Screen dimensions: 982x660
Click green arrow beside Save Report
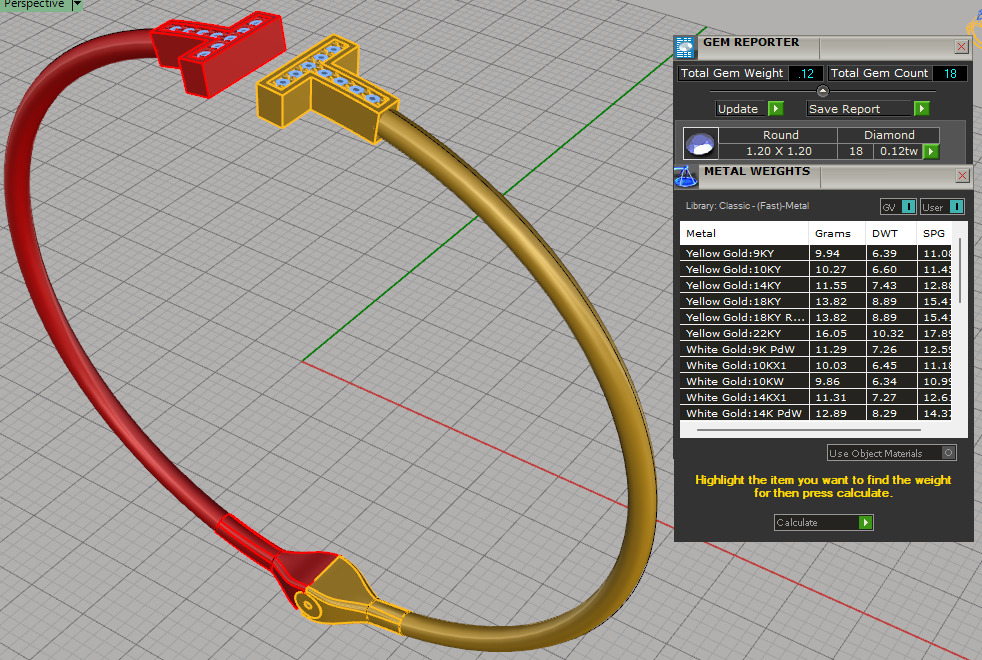pos(921,108)
